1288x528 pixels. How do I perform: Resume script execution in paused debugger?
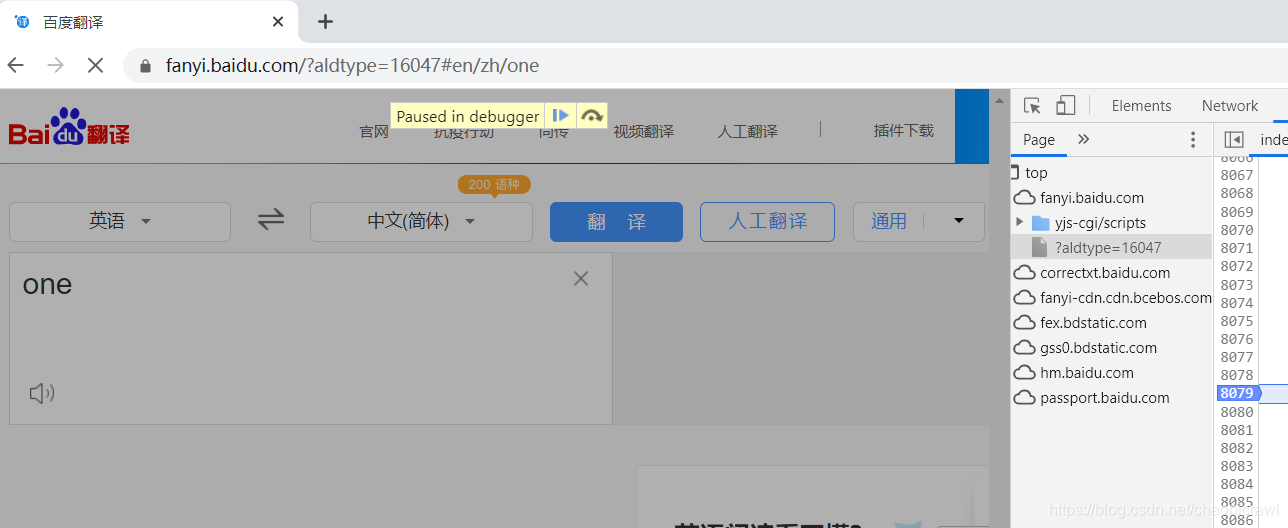coord(561,116)
